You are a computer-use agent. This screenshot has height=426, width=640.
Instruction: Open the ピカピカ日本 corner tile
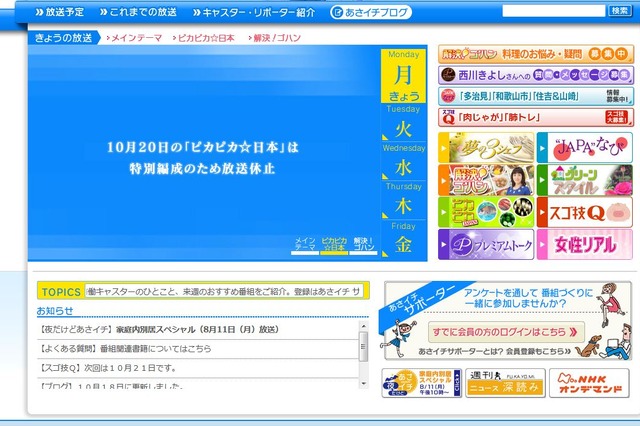(x=486, y=212)
